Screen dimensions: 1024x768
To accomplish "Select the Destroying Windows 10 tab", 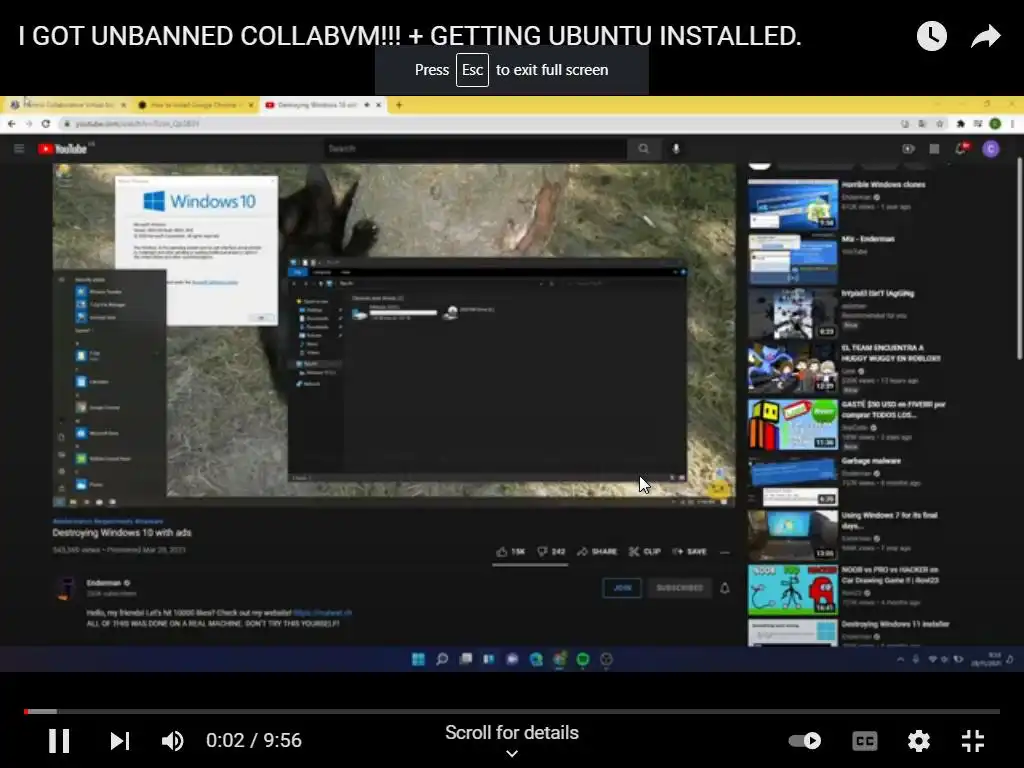I will 323,104.
